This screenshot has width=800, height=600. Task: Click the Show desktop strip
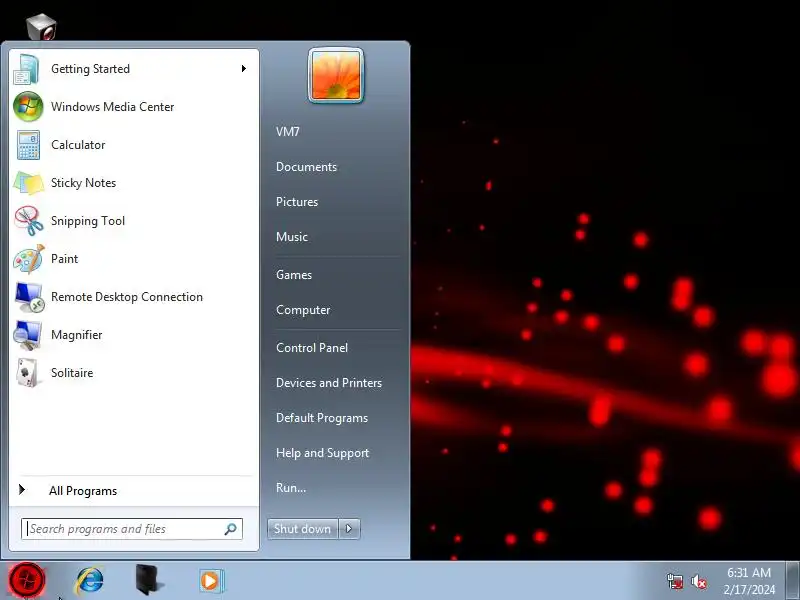(792, 581)
